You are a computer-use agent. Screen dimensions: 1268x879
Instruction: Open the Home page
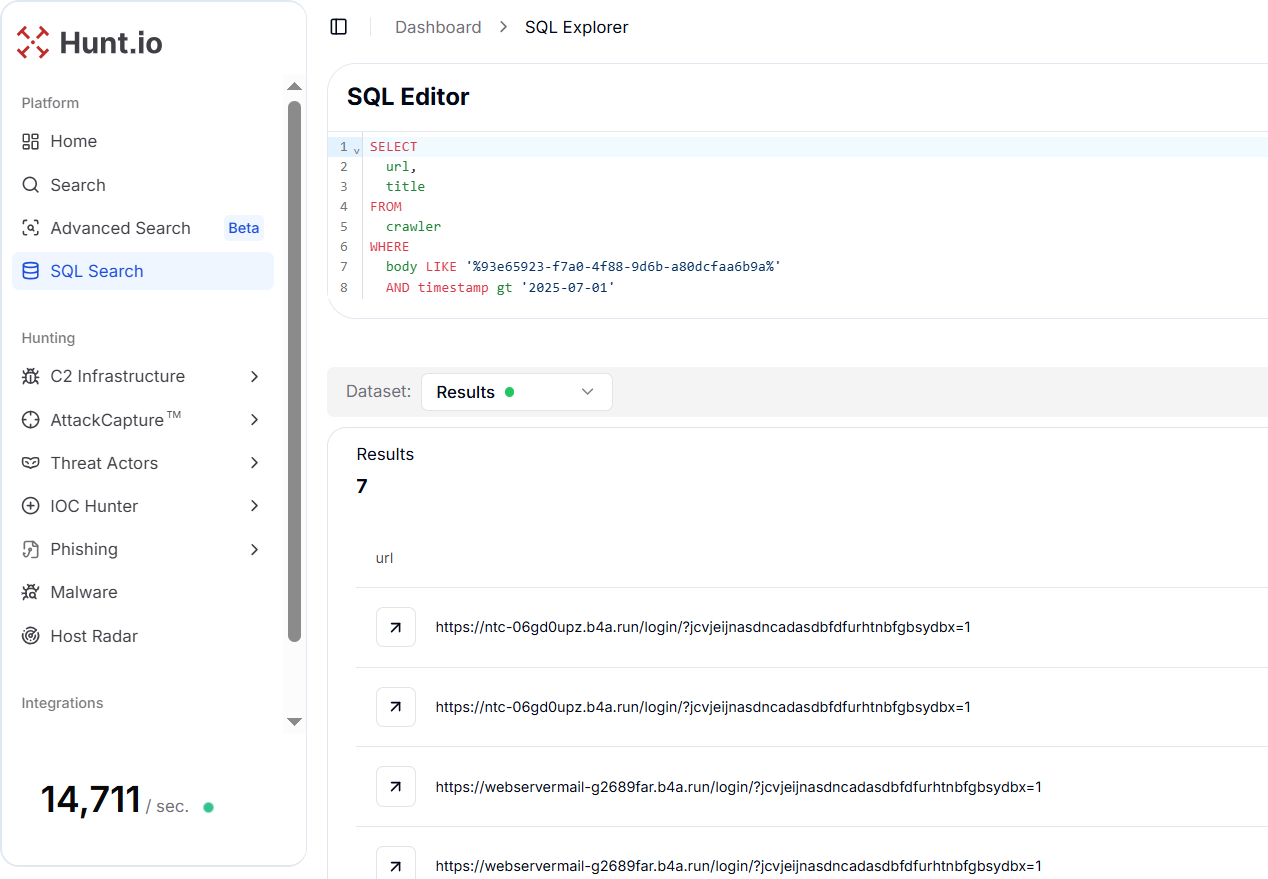(x=73, y=141)
